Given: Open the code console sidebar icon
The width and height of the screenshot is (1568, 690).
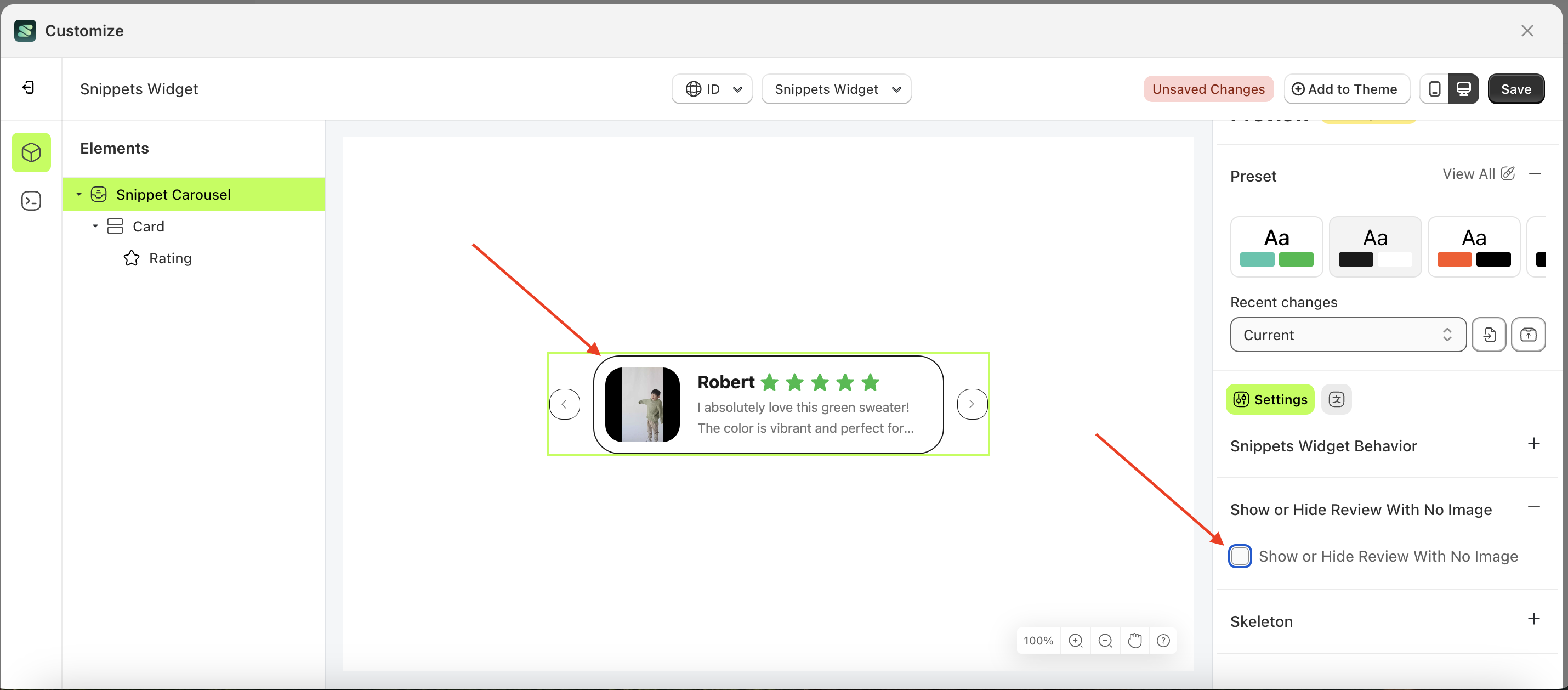Looking at the screenshot, I should click(31, 201).
